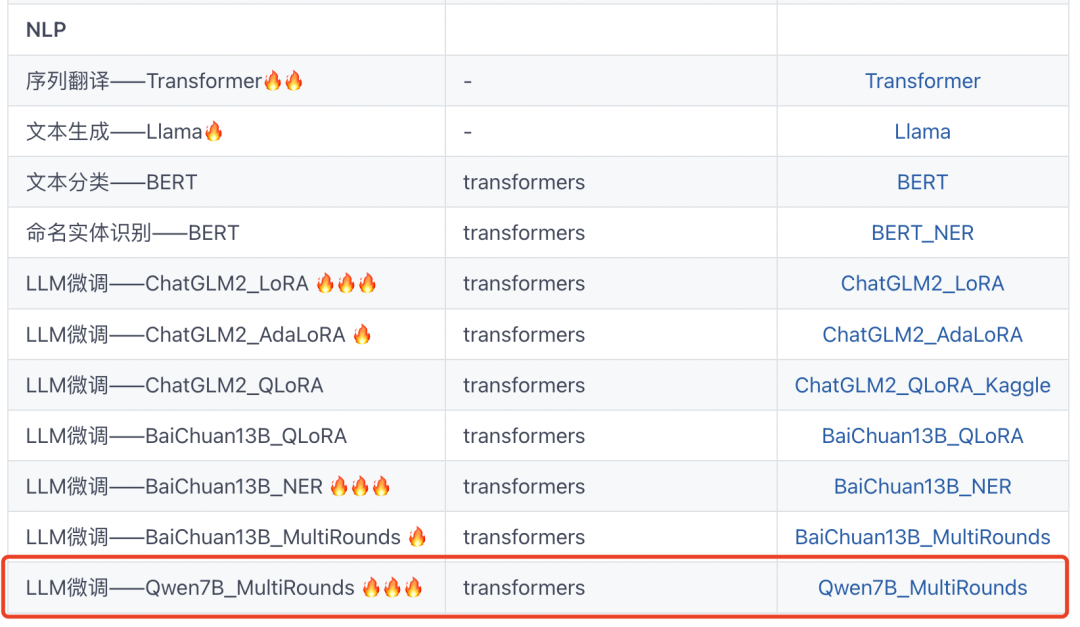Screen dimensions: 1080x627
Task: Open the Transformer link
Action: click(922, 81)
